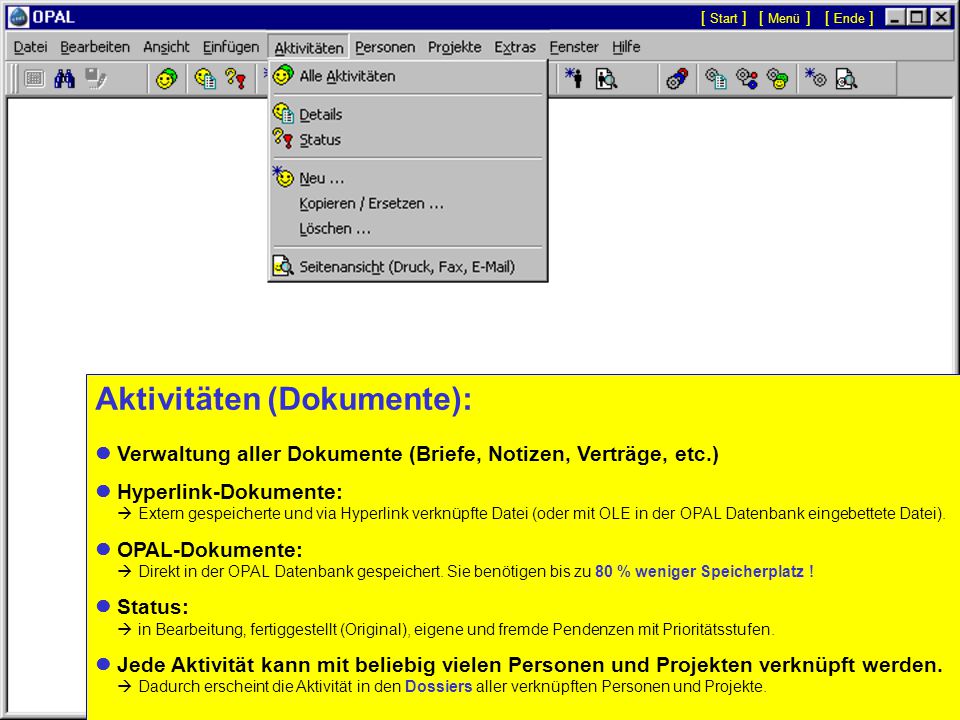Click the [ Start ] link in the title bar
The width and height of the screenshot is (960, 720).
pyautogui.click(x=724, y=18)
